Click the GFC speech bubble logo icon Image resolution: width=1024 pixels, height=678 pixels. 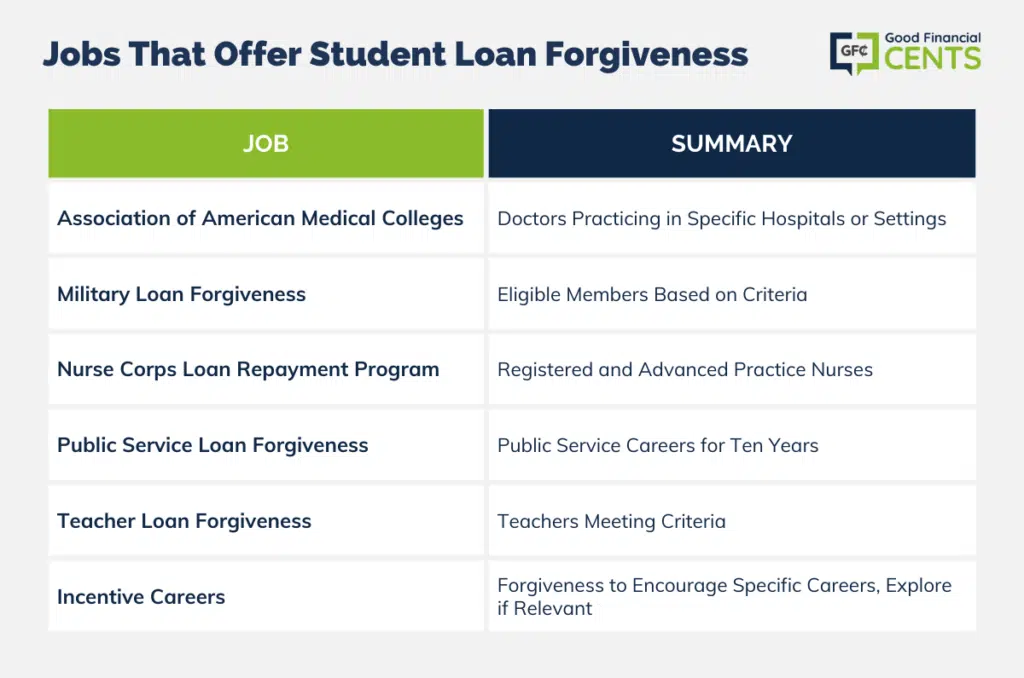click(854, 52)
